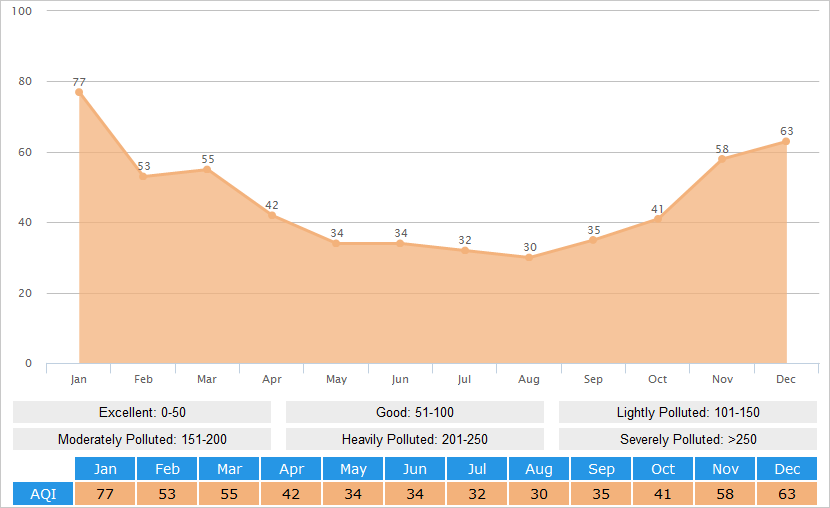Click the Dec label on the chart x-axis
The height and width of the screenshot is (508, 830).
[786, 379]
